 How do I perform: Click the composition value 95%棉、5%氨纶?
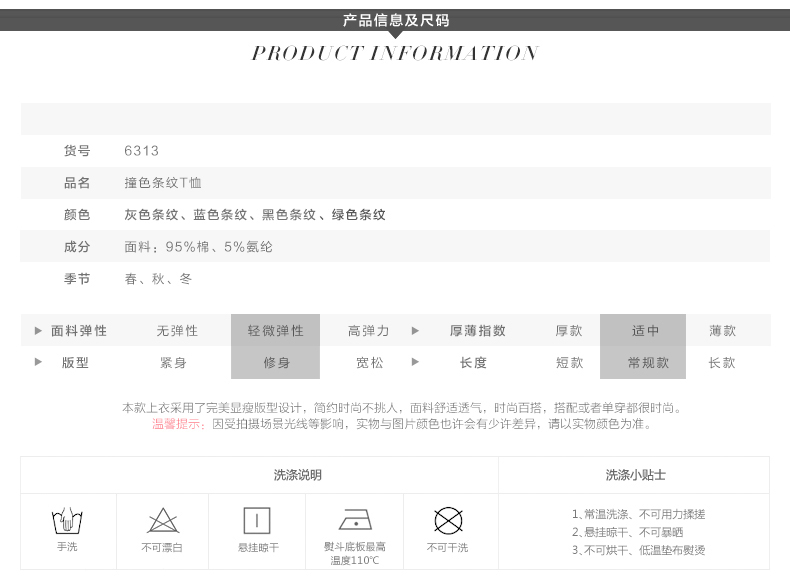point(219,247)
